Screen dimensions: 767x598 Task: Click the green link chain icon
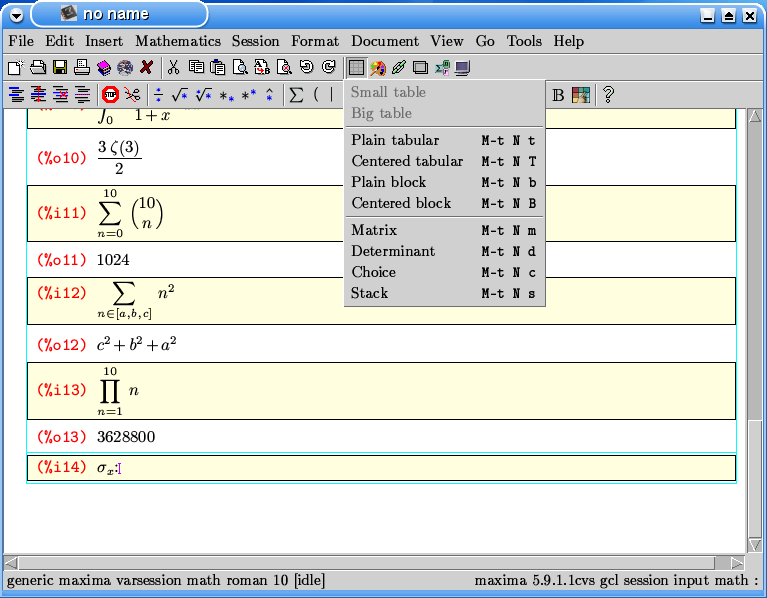click(399, 67)
